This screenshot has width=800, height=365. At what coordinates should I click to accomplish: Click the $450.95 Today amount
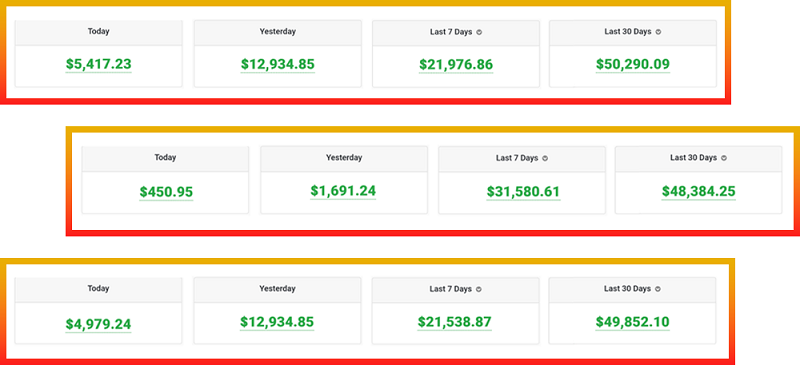pos(166,192)
